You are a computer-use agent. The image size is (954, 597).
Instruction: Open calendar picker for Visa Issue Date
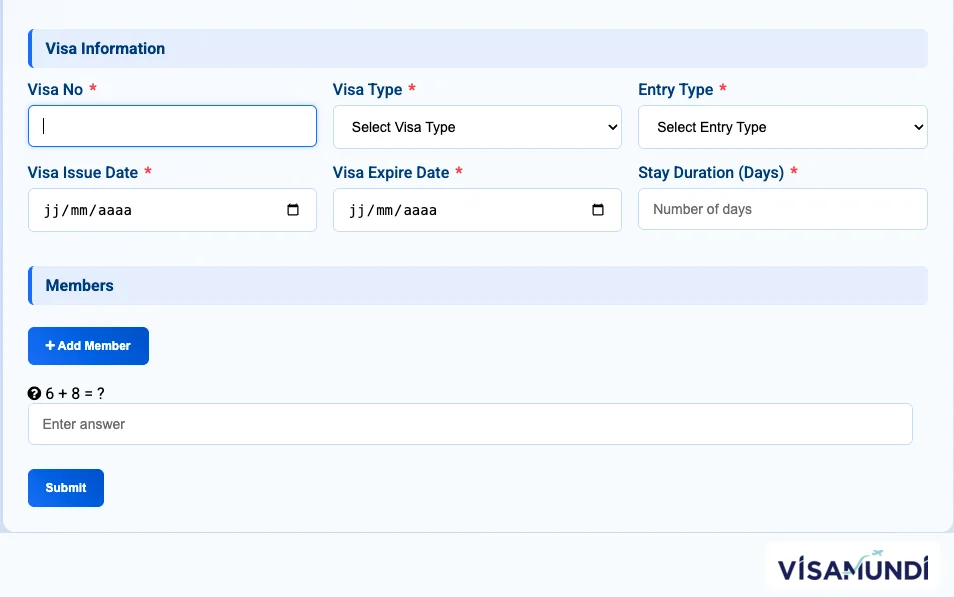pyautogui.click(x=293, y=210)
